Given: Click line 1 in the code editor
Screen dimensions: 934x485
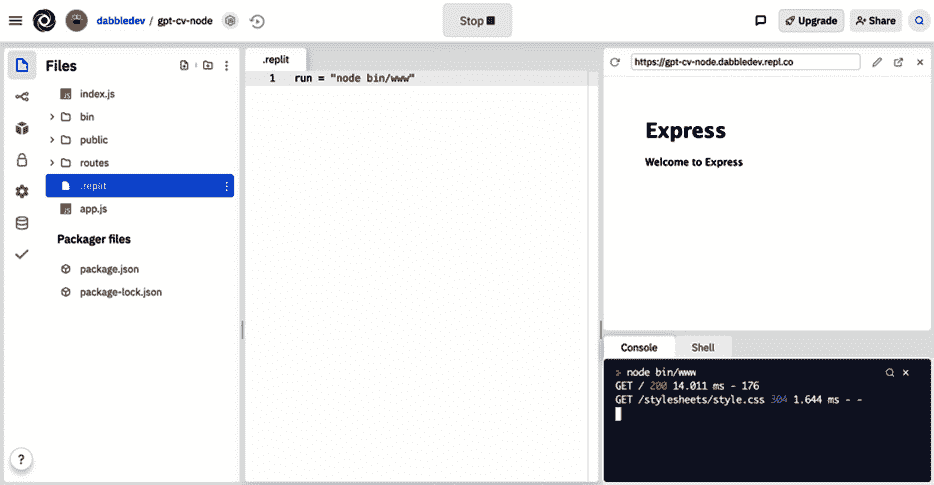Looking at the screenshot, I should [421, 79].
